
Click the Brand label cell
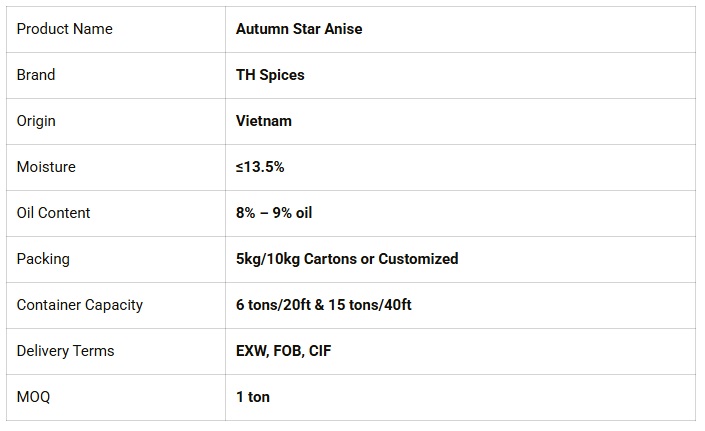[x=36, y=75]
